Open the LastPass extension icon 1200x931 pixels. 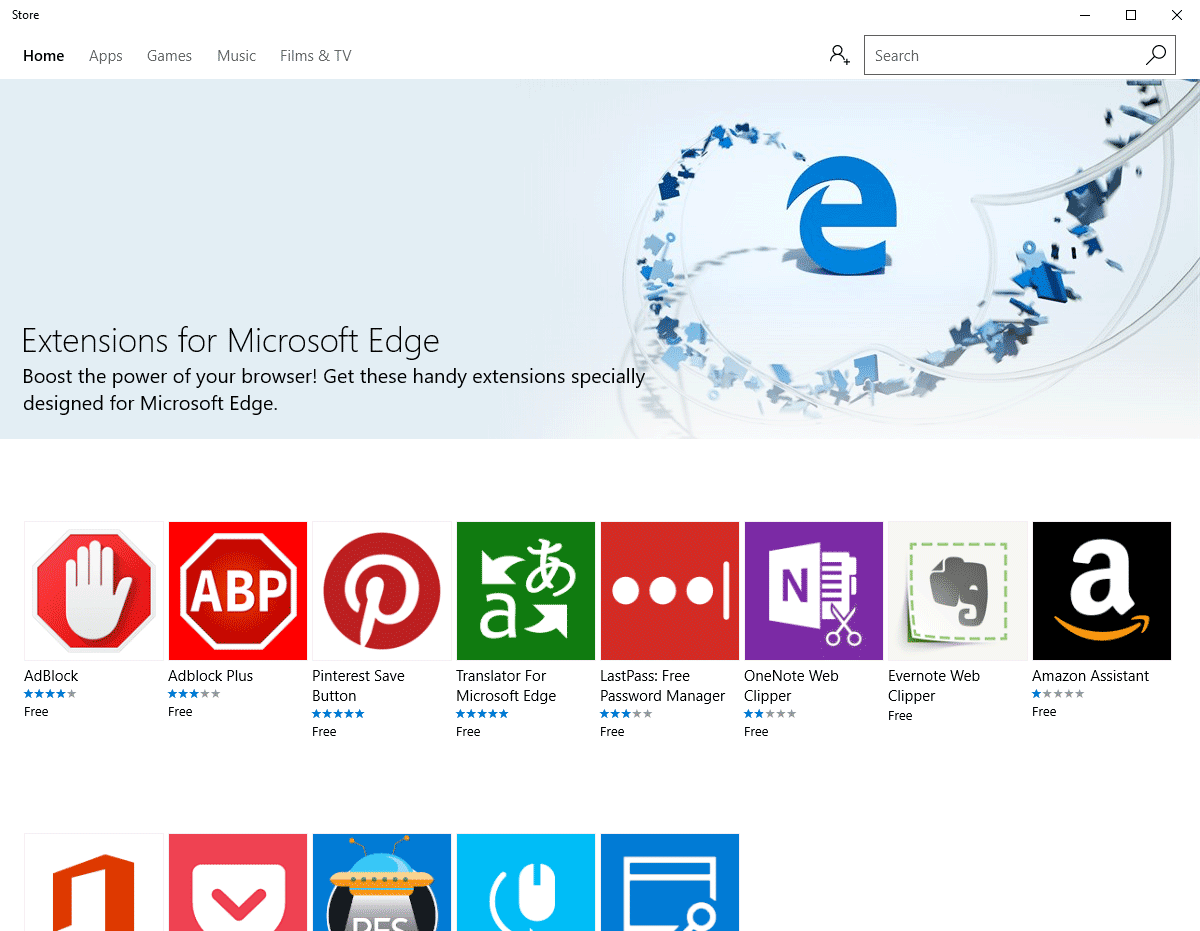[x=670, y=591]
